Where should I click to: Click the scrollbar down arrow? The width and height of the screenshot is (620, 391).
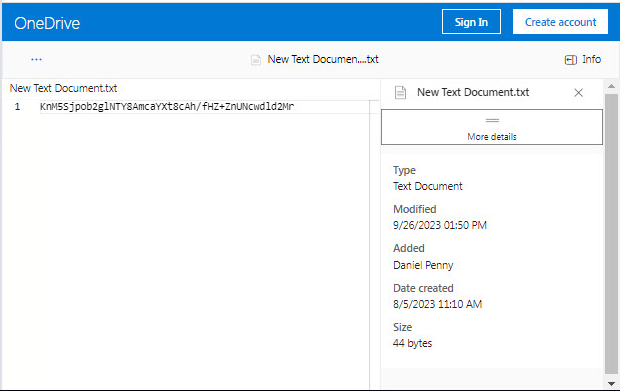[x=611, y=383]
